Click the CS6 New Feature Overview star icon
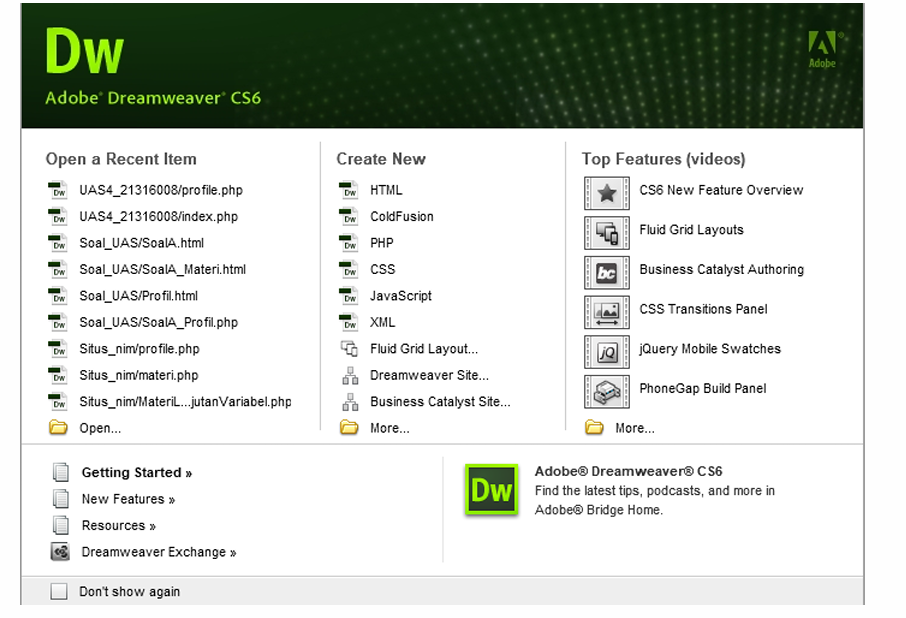906x618 pixels. [x=607, y=193]
